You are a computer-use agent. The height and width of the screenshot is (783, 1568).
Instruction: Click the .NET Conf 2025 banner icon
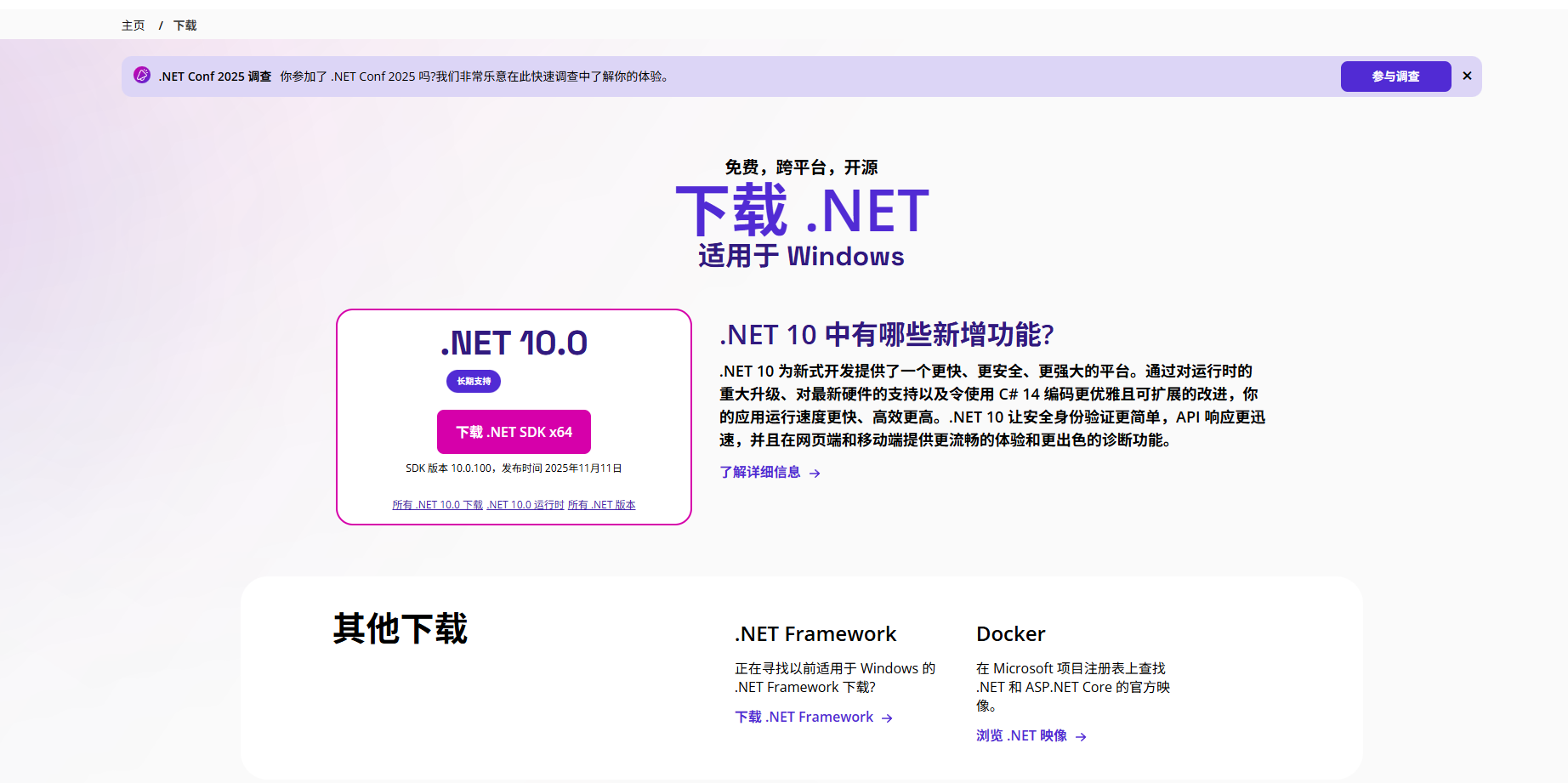(142, 76)
